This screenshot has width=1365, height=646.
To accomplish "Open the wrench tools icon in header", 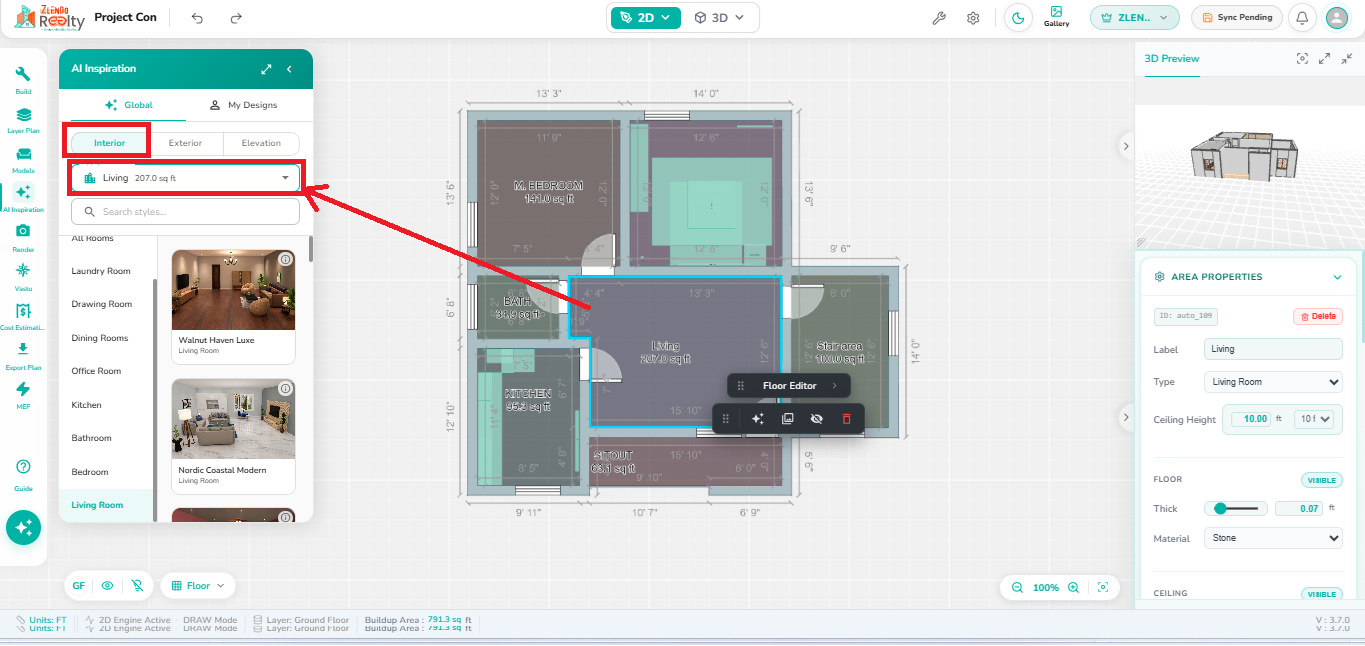I will click(x=939, y=18).
